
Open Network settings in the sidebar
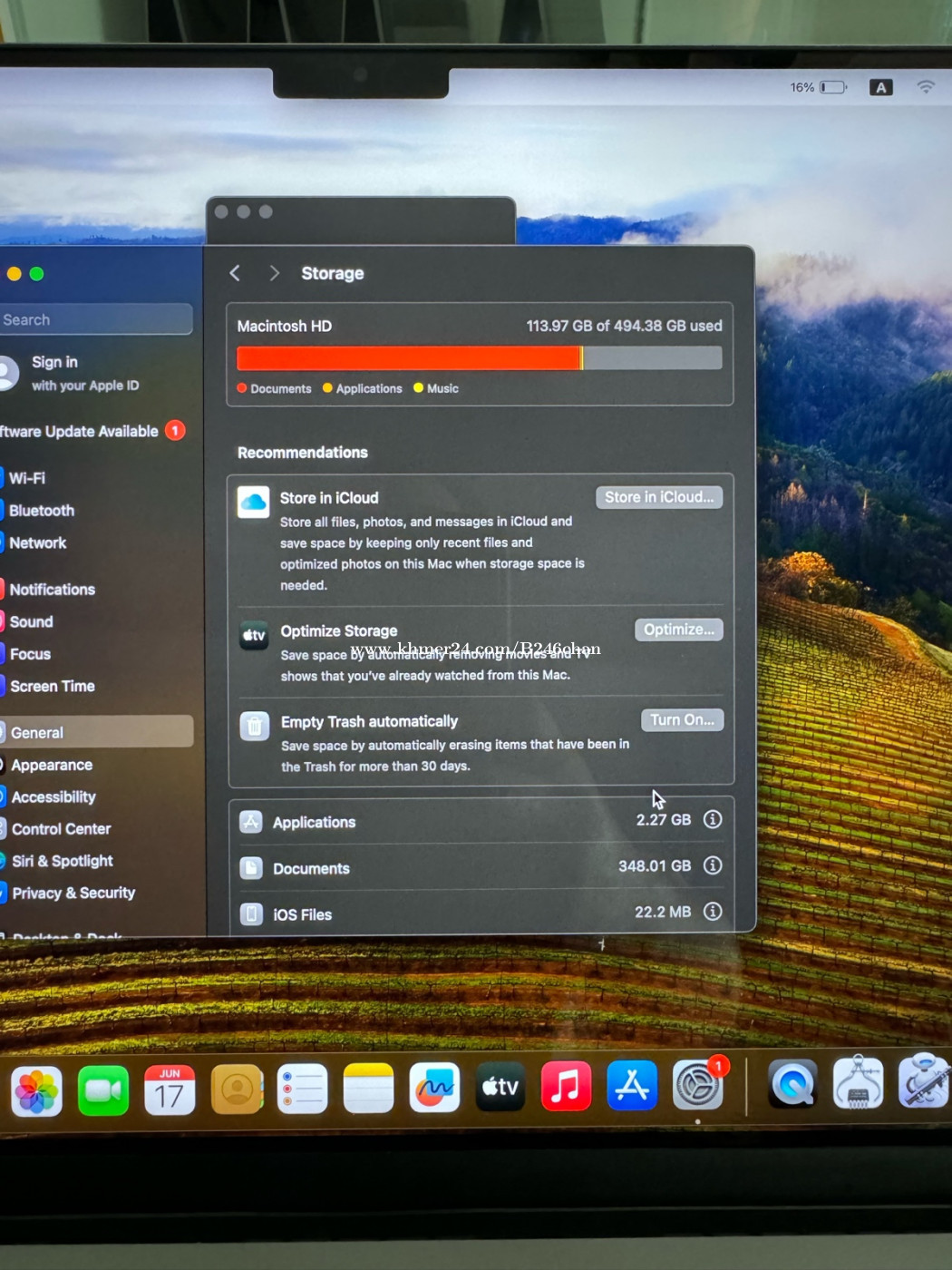[38, 543]
